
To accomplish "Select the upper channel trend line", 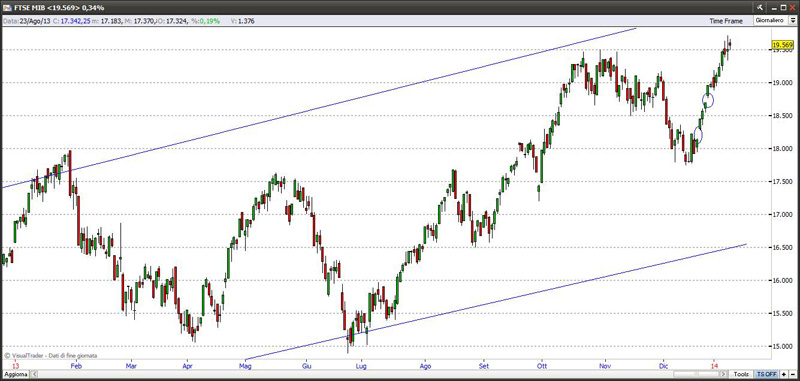I will [x=319, y=108].
